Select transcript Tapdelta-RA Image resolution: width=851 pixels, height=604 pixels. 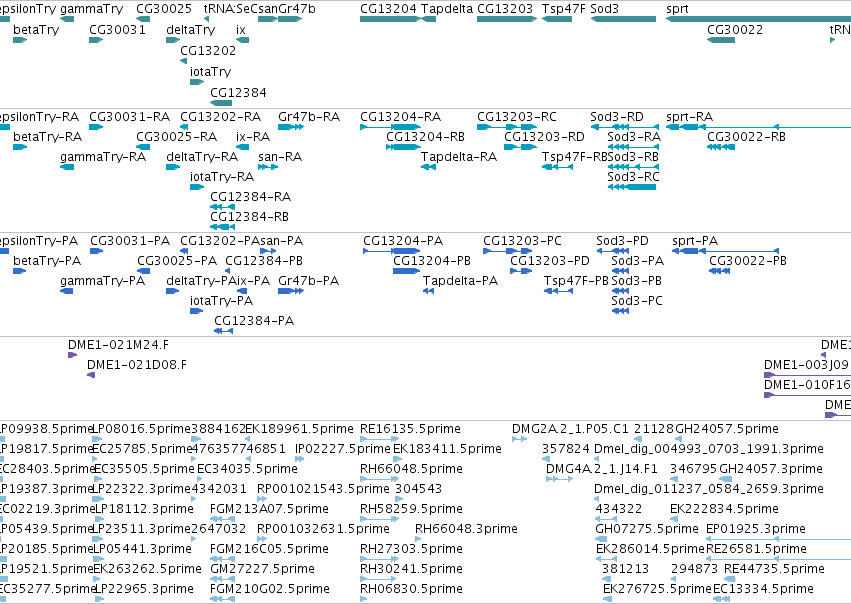[x=428, y=167]
